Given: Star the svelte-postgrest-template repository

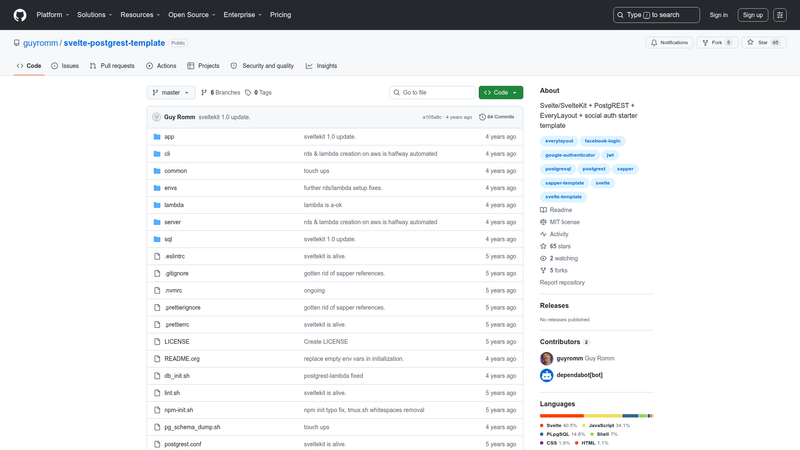Looking at the screenshot, I should pyautogui.click(x=764, y=43).
